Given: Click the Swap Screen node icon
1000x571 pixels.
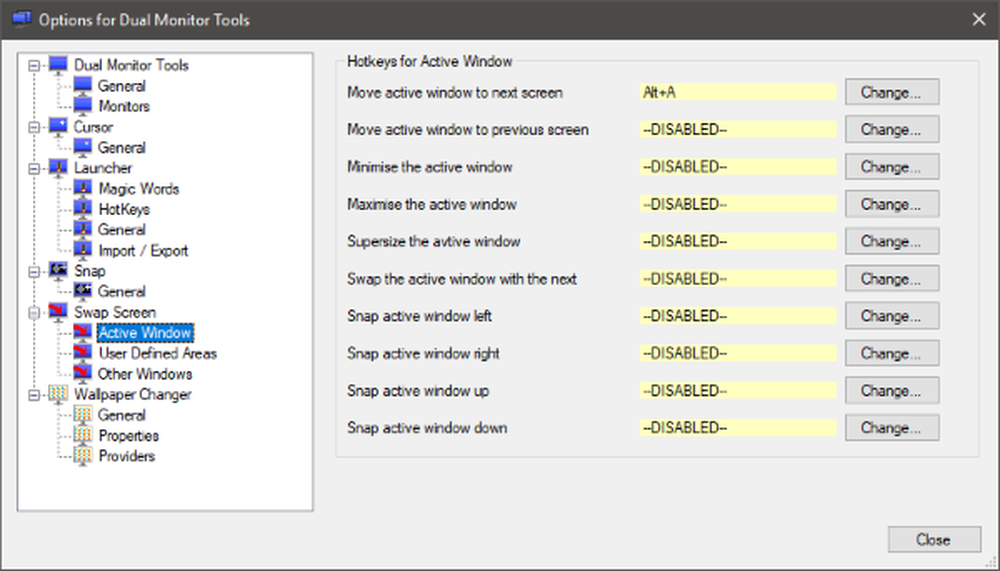Looking at the screenshot, I should [x=59, y=312].
